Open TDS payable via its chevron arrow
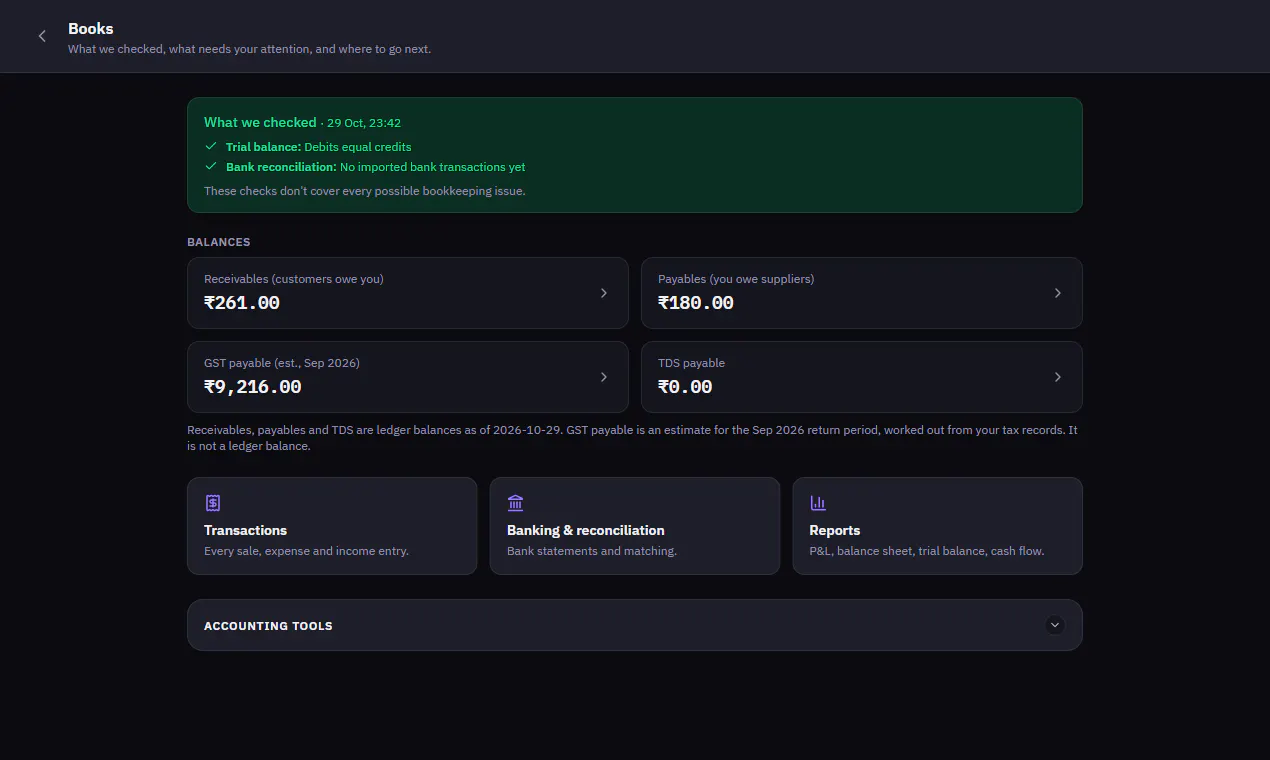1270x760 pixels. (1058, 377)
